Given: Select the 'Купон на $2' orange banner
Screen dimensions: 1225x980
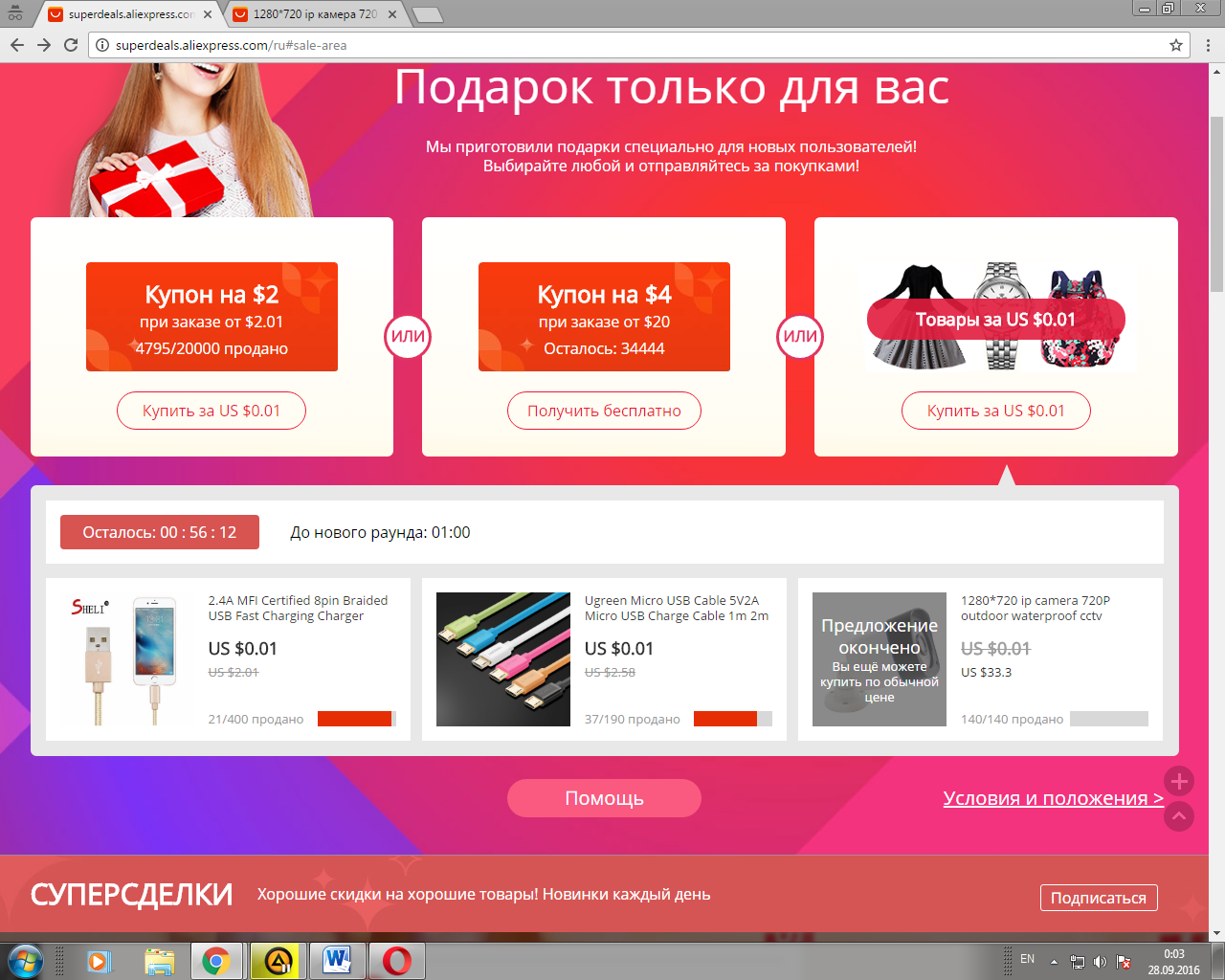Looking at the screenshot, I should (212, 317).
